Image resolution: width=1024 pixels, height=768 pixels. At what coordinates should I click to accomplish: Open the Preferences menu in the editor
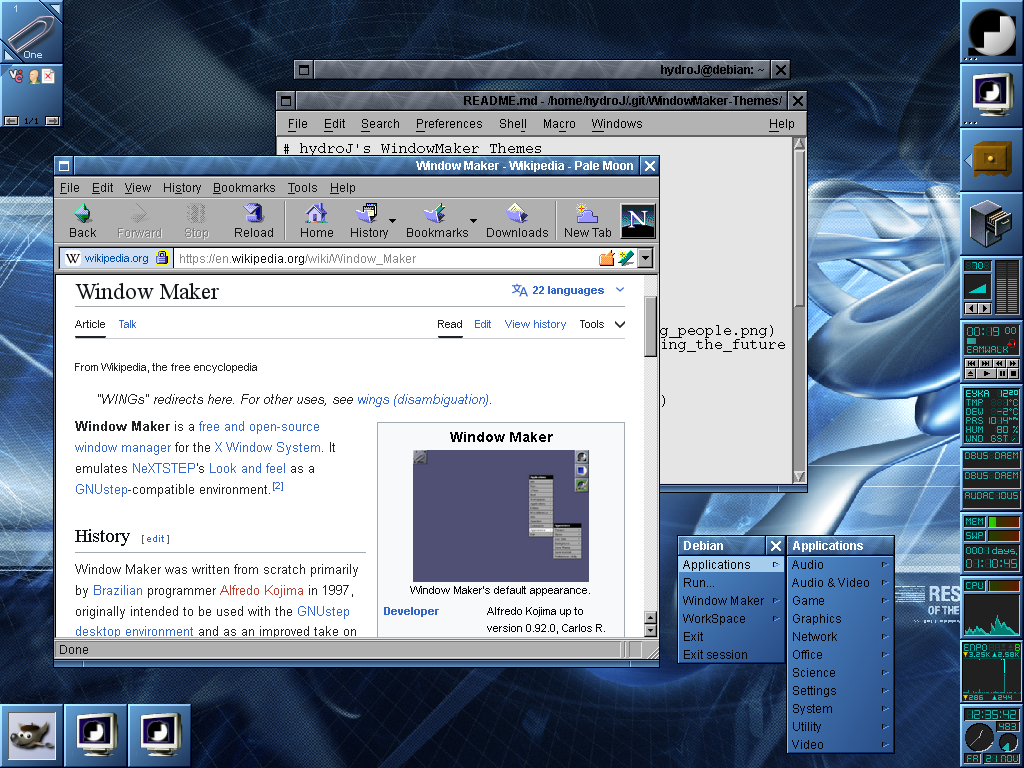(449, 124)
